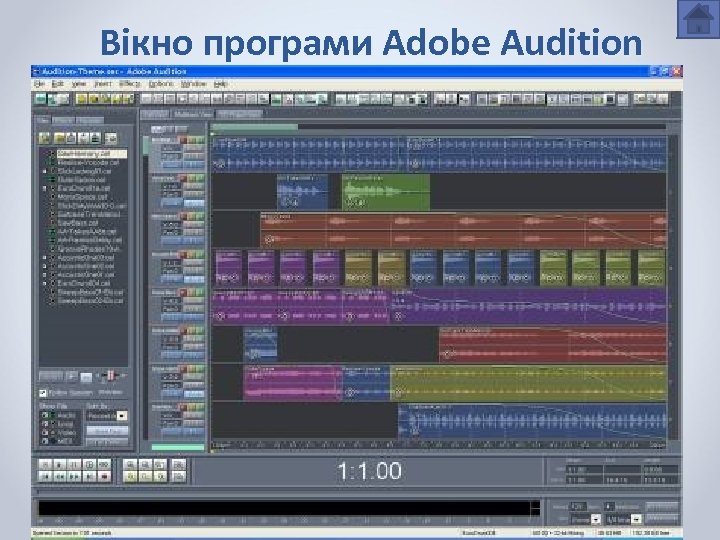Click the Rewind transport button
This screenshot has height=540, width=720.
click(60, 477)
